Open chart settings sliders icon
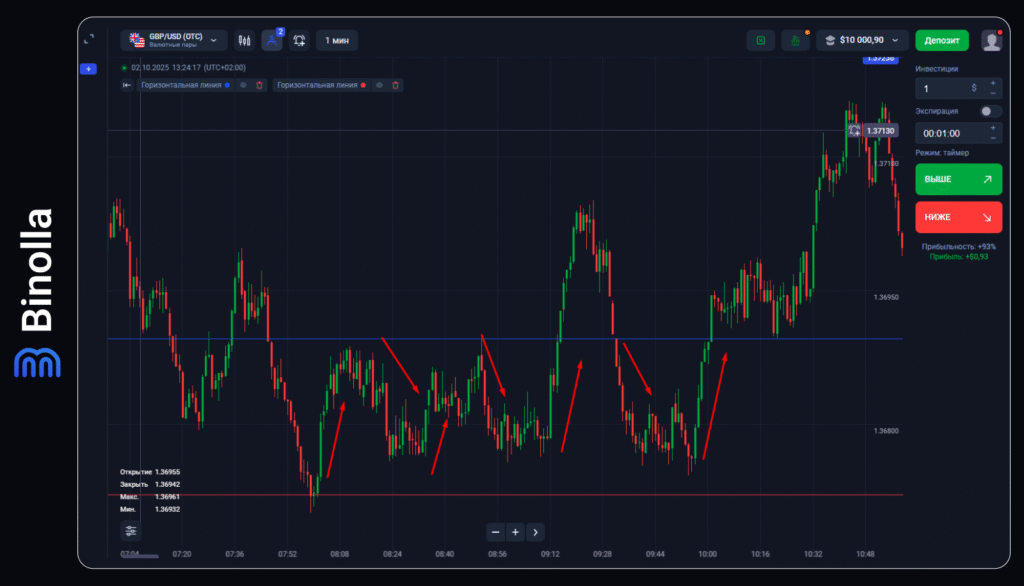Screen dimensions: 1024x586 pyautogui.click(x=131, y=531)
